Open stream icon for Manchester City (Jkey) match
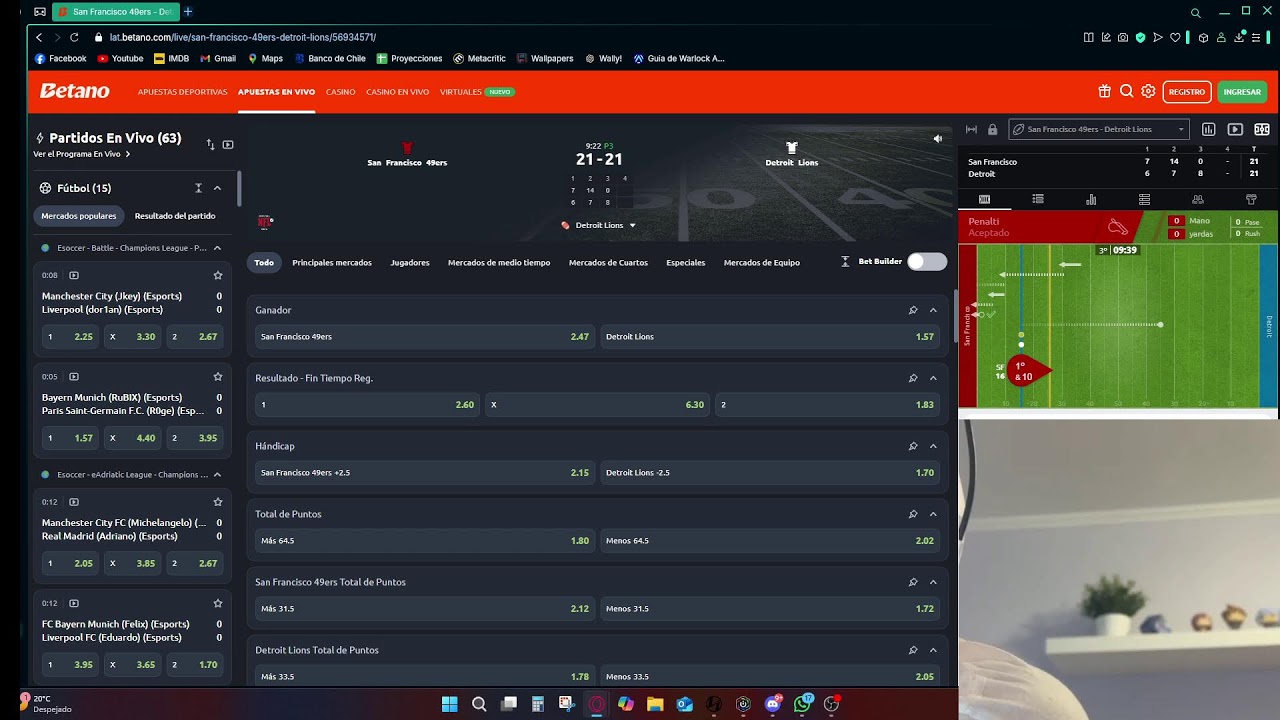The width and height of the screenshot is (1280, 720). [74, 275]
